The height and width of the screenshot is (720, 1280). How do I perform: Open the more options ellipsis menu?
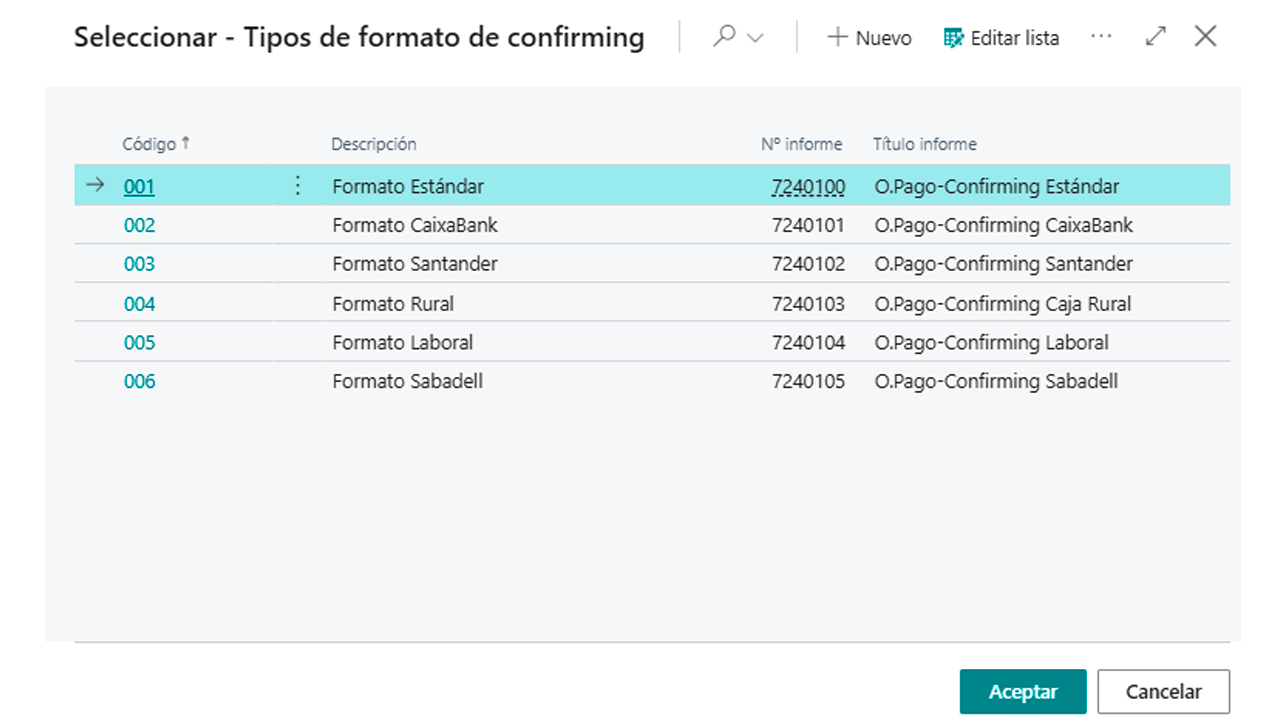click(x=1101, y=37)
